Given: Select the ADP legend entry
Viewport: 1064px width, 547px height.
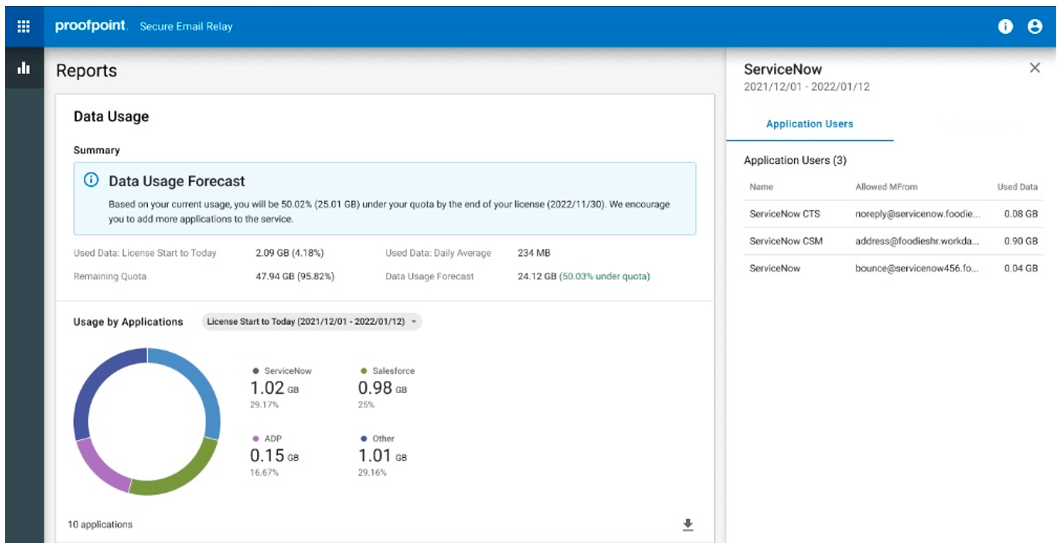Looking at the screenshot, I should pyautogui.click(x=267, y=438).
